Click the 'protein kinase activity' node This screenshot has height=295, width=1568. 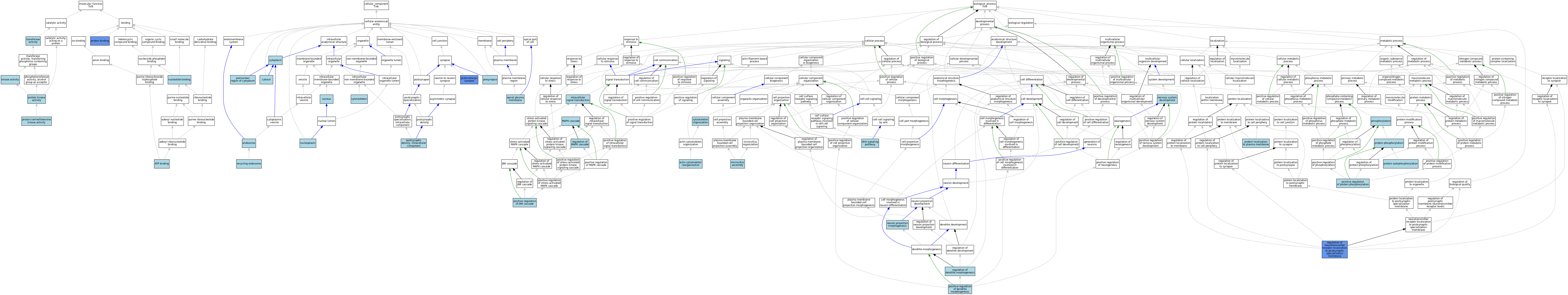[37, 99]
